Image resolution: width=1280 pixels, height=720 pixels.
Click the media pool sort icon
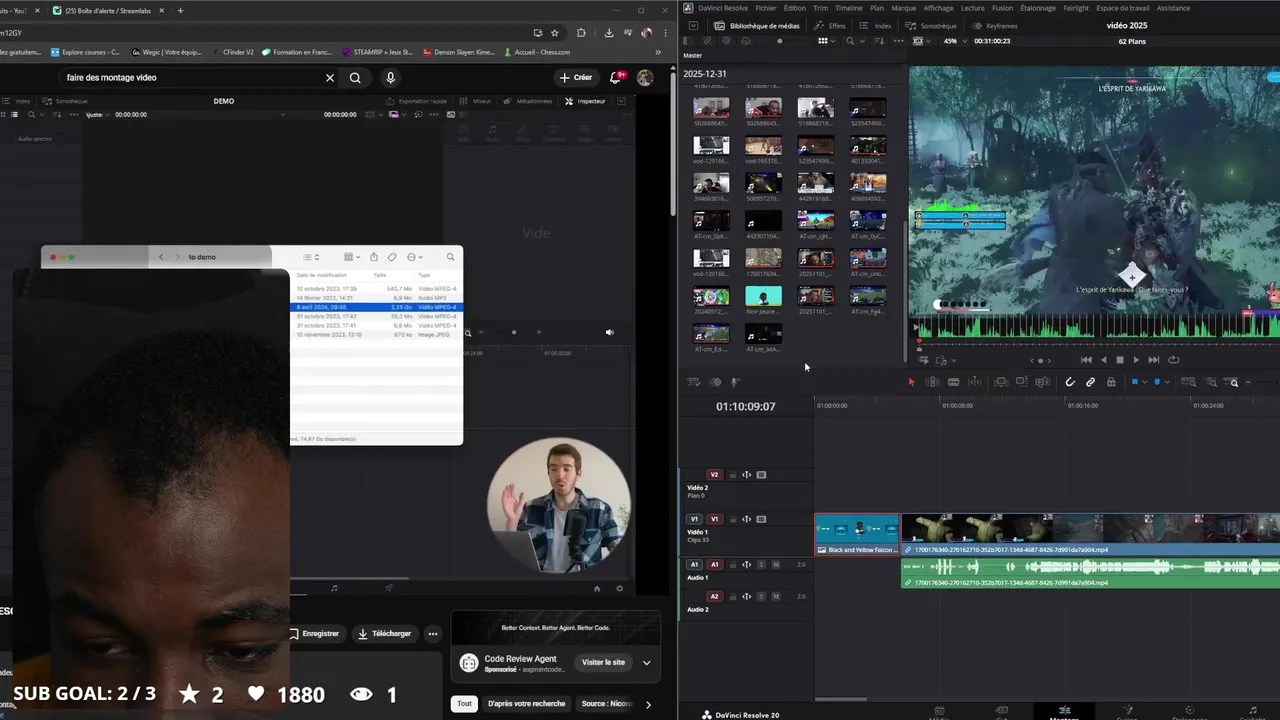click(x=879, y=41)
